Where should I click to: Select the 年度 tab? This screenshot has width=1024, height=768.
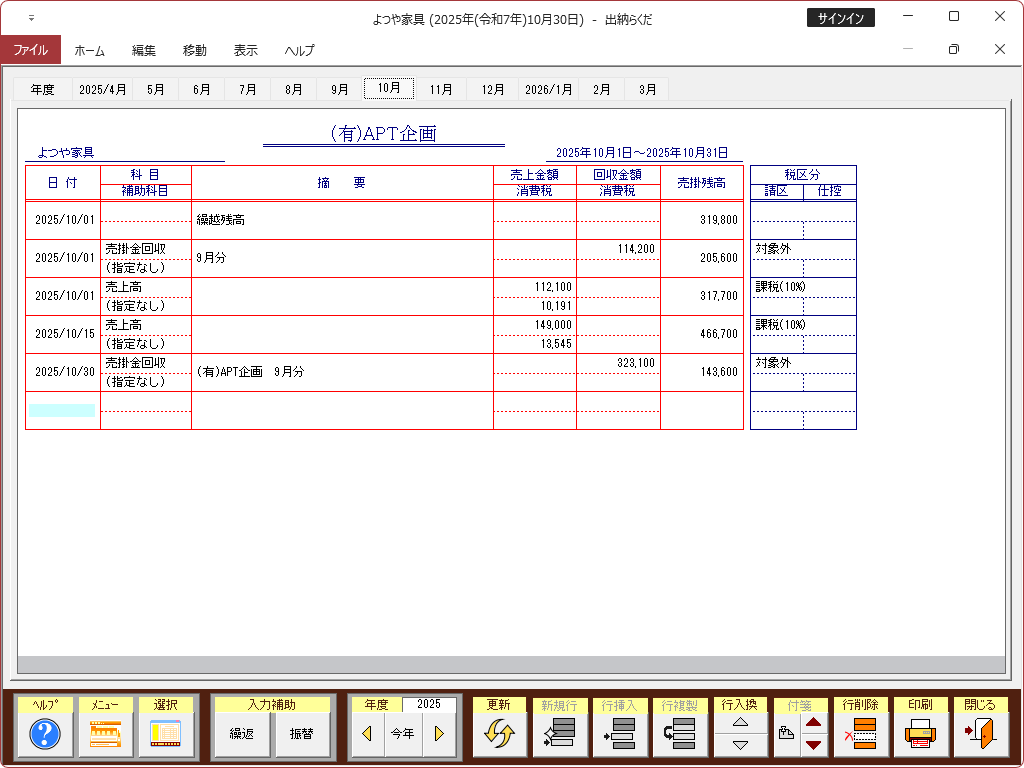42,89
